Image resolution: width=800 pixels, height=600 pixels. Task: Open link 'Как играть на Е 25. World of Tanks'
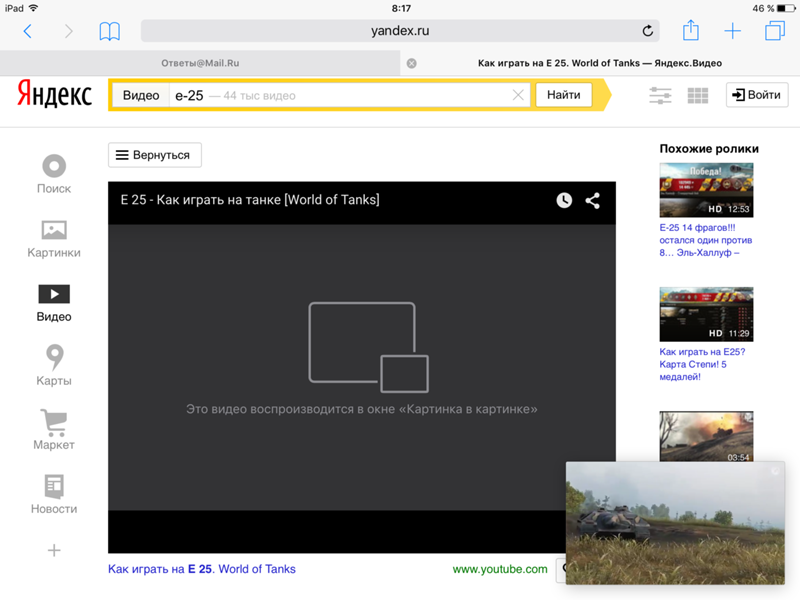pos(202,569)
